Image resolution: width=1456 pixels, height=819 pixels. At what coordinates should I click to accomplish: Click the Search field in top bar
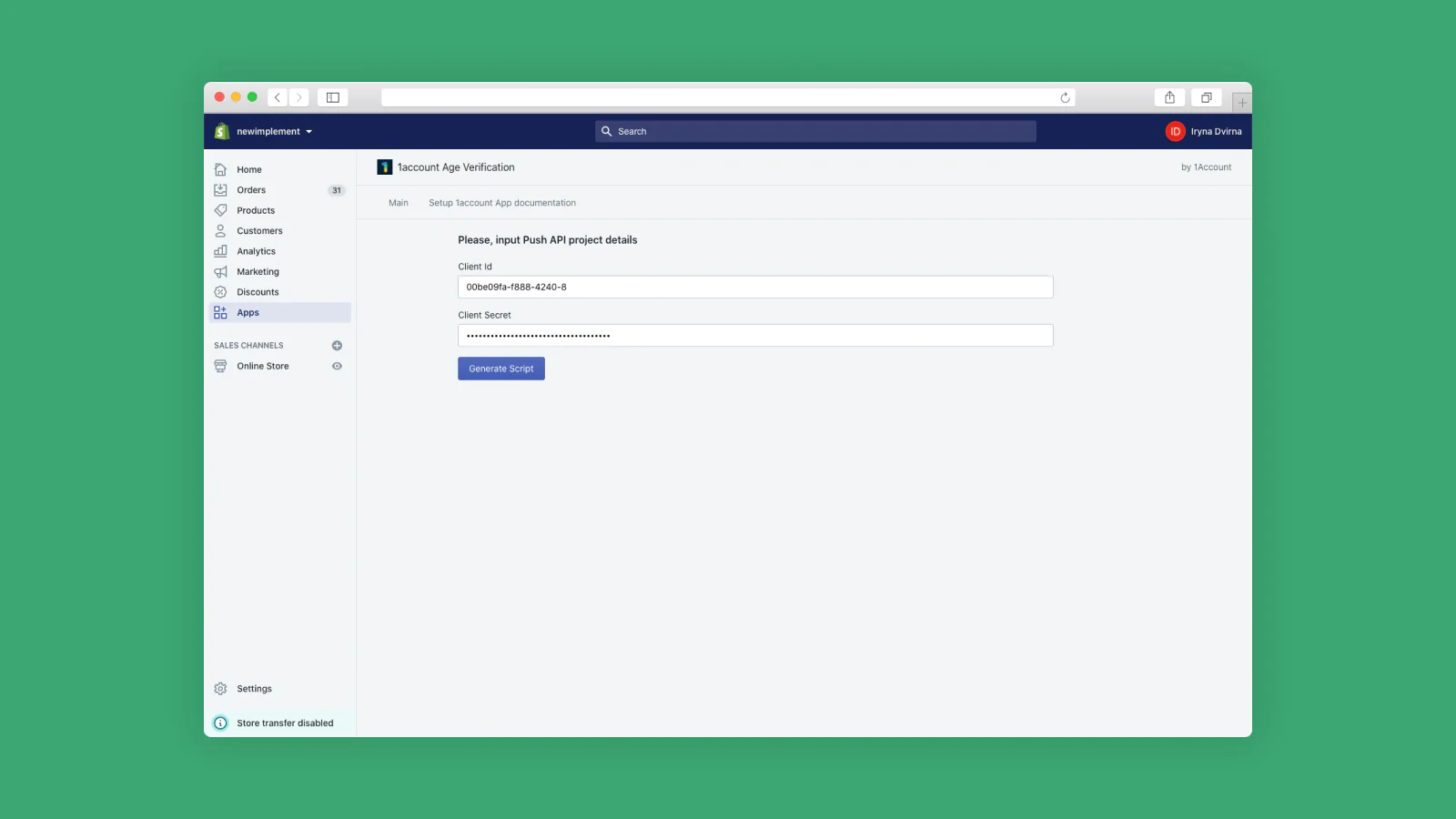coord(815,131)
